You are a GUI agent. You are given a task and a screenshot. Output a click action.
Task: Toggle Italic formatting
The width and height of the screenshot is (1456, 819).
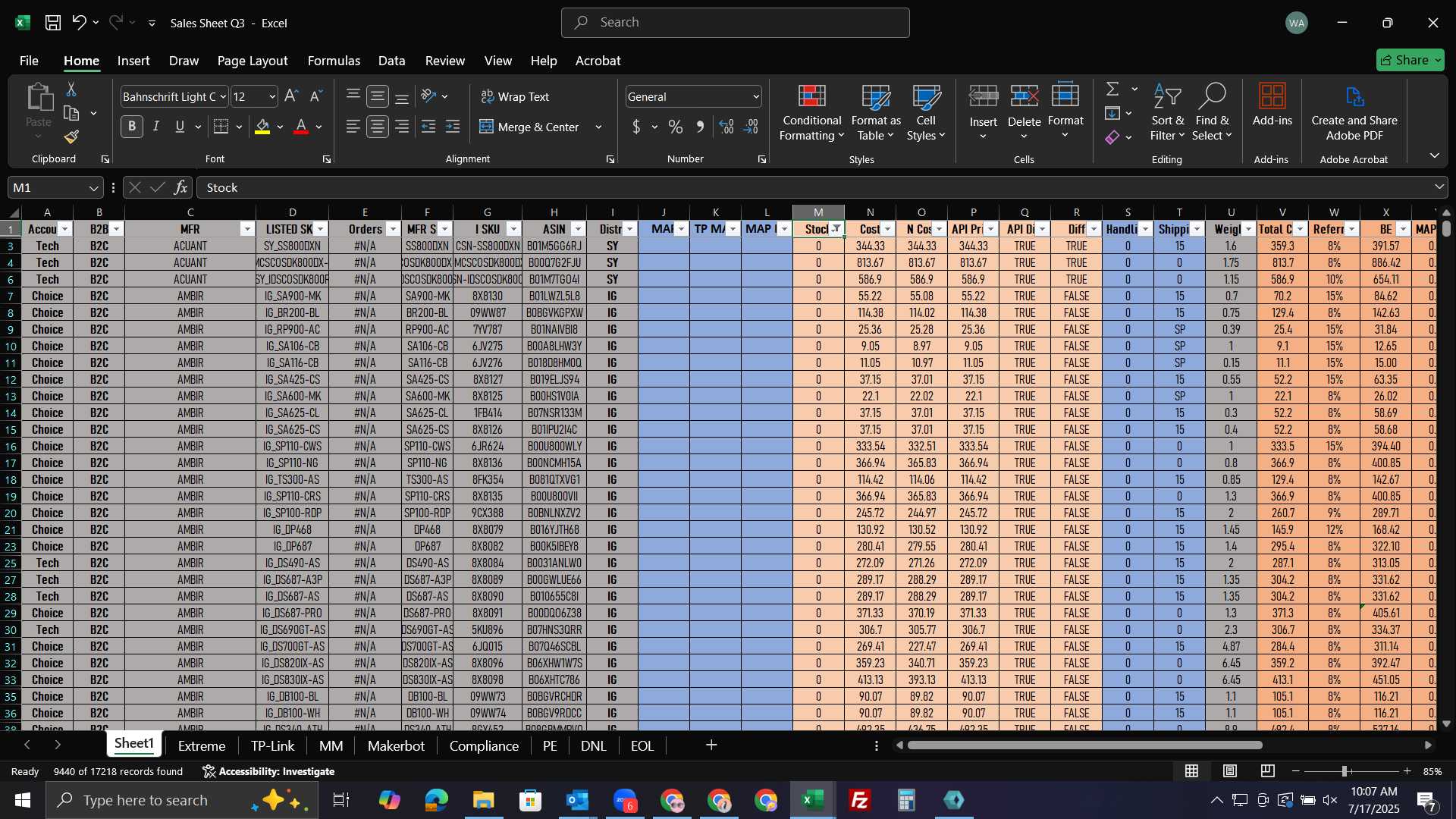156,127
